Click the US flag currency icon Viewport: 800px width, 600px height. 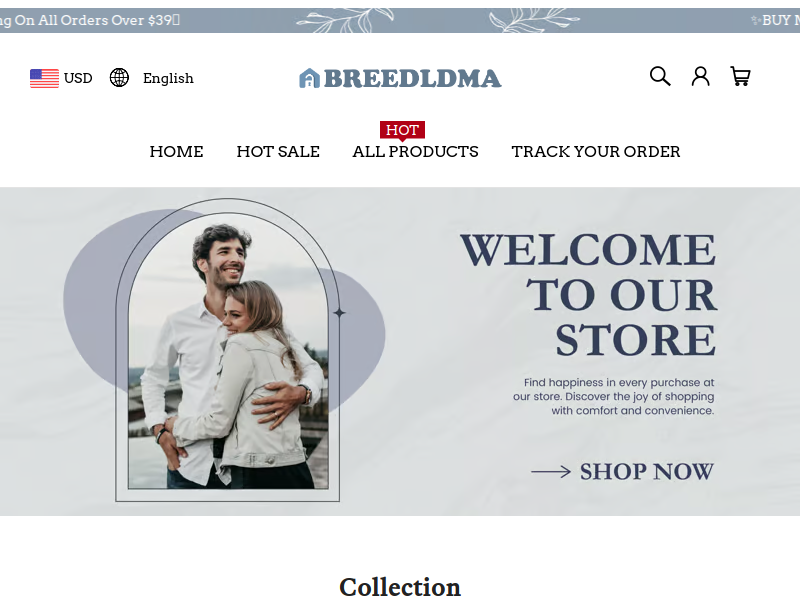[x=44, y=79]
